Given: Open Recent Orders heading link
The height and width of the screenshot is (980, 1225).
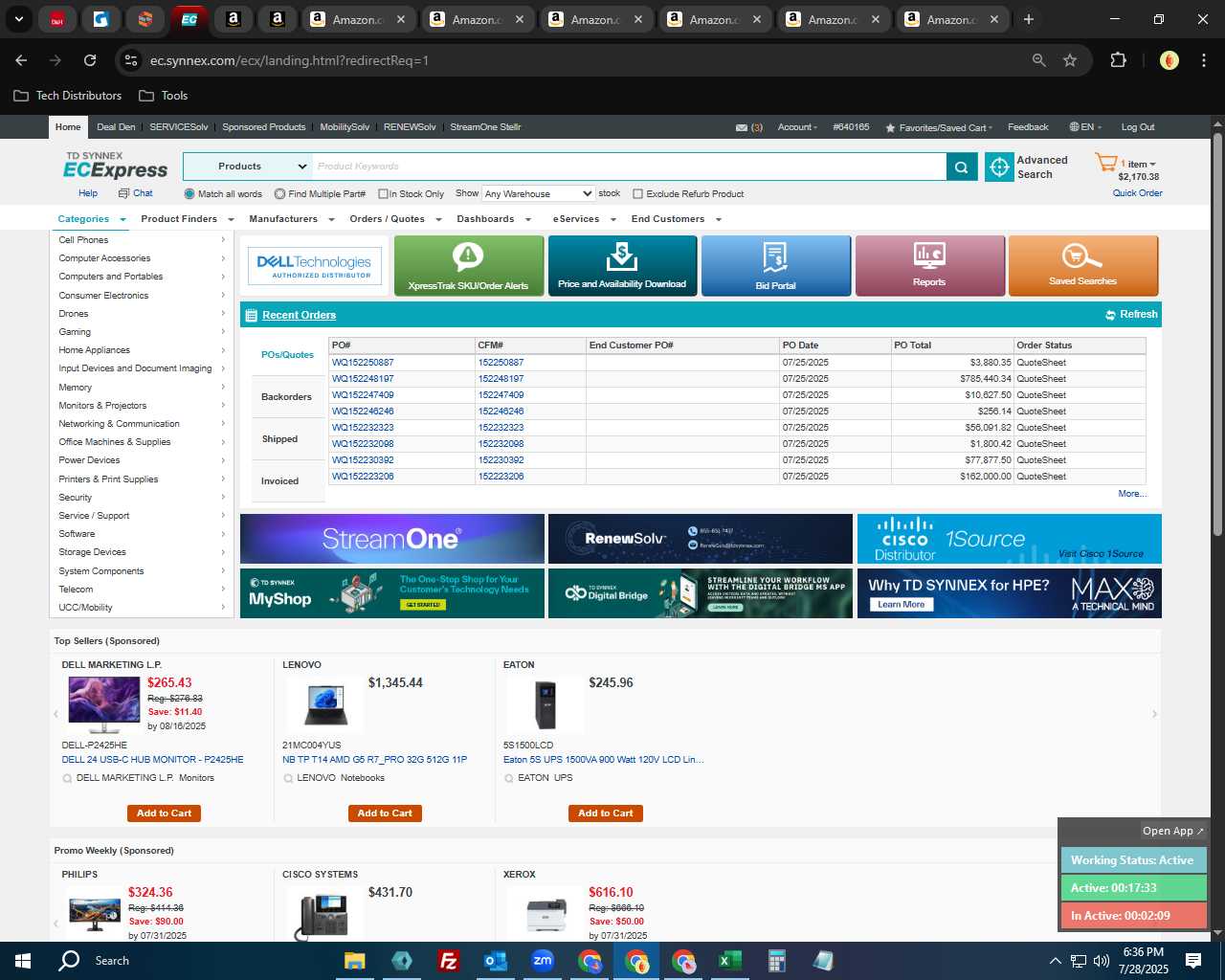Looking at the screenshot, I should [300, 315].
